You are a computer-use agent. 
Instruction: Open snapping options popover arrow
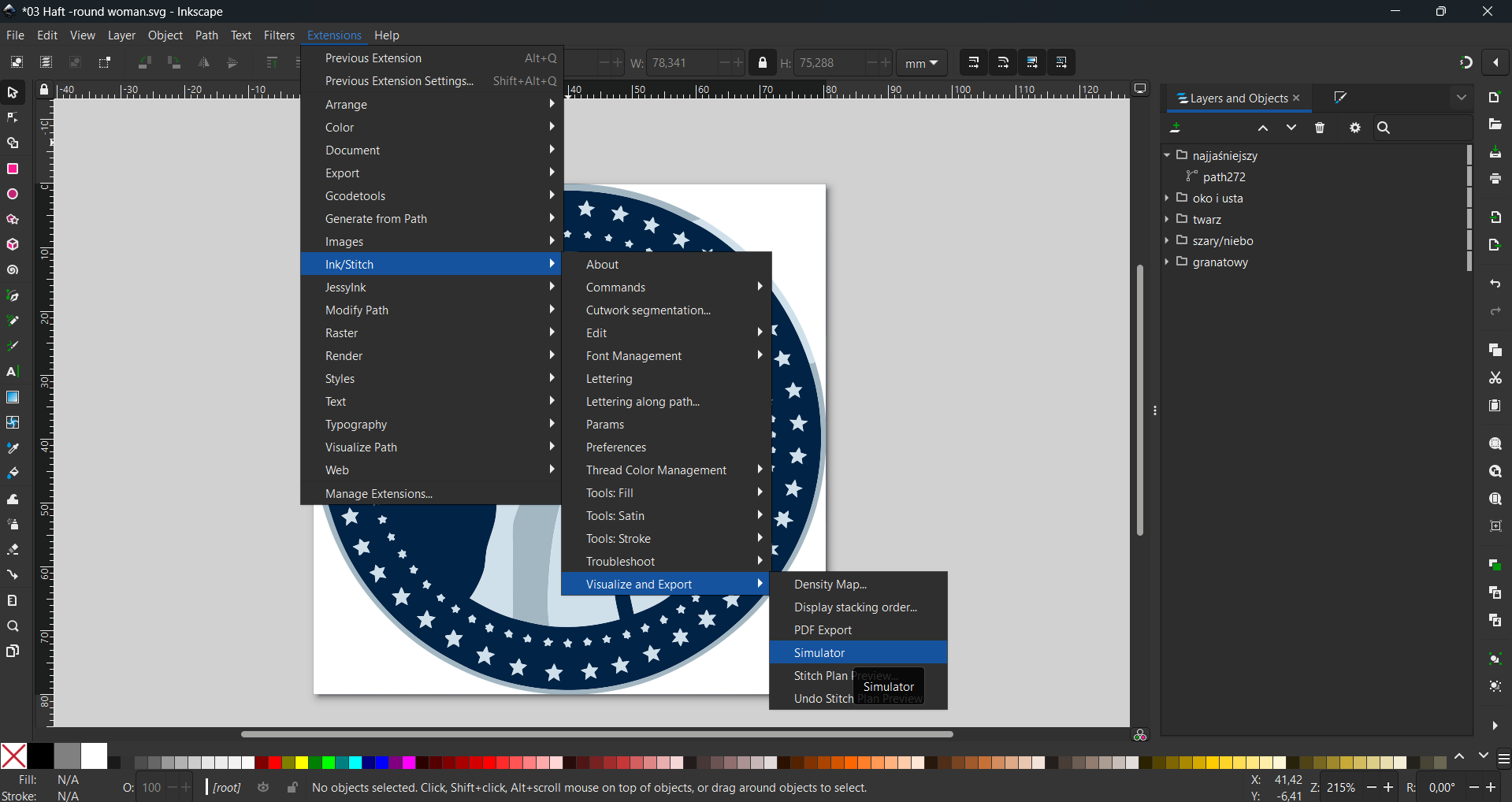pyautogui.click(x=1495, y=63)
